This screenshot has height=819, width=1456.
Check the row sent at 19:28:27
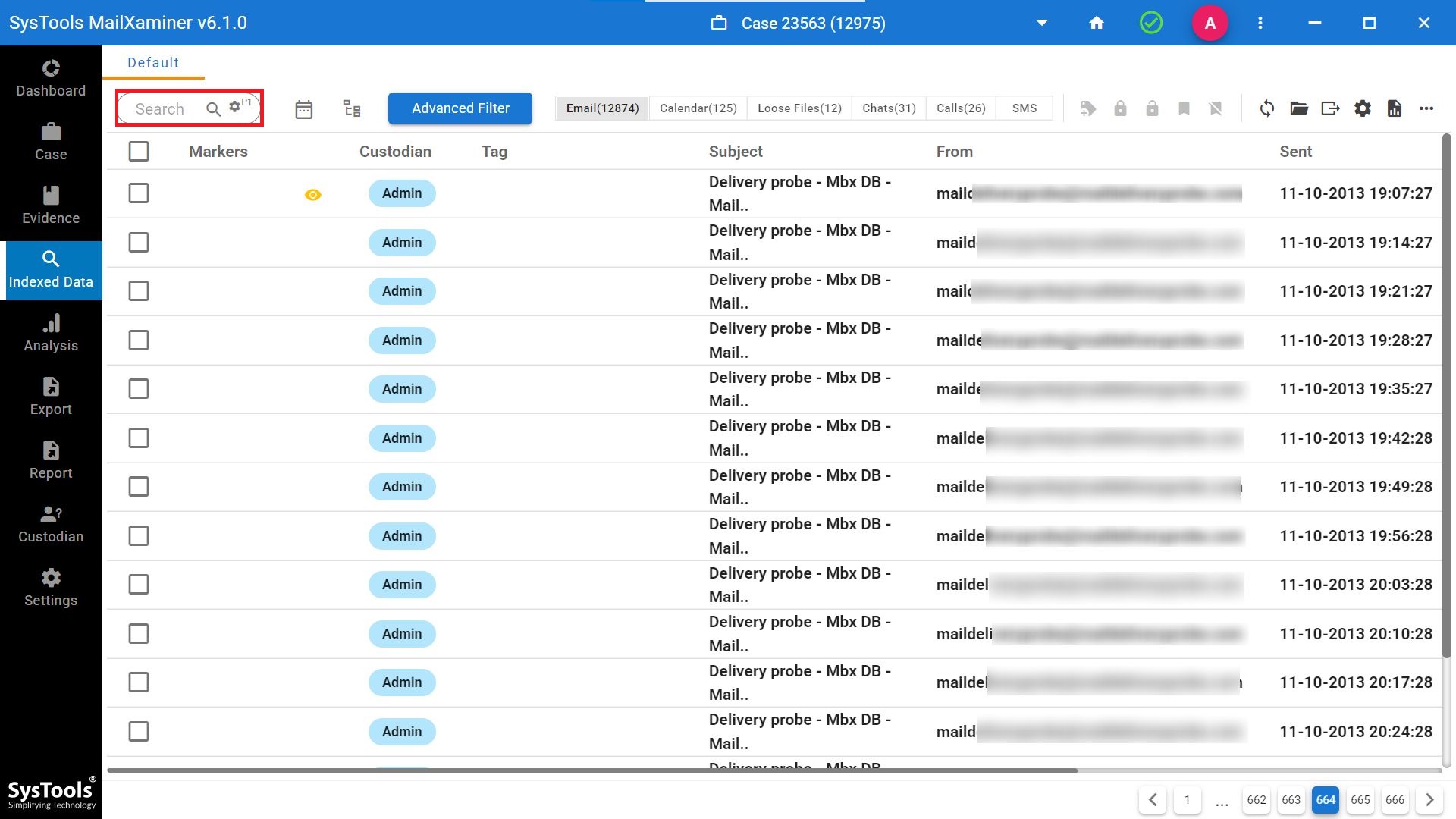139,340
